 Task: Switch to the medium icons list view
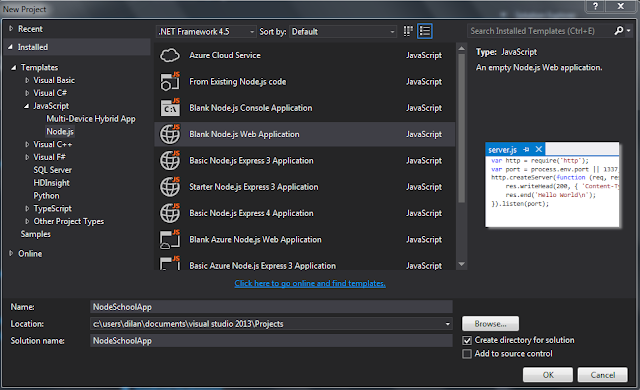pyautogui.click(x=425, y=31)
